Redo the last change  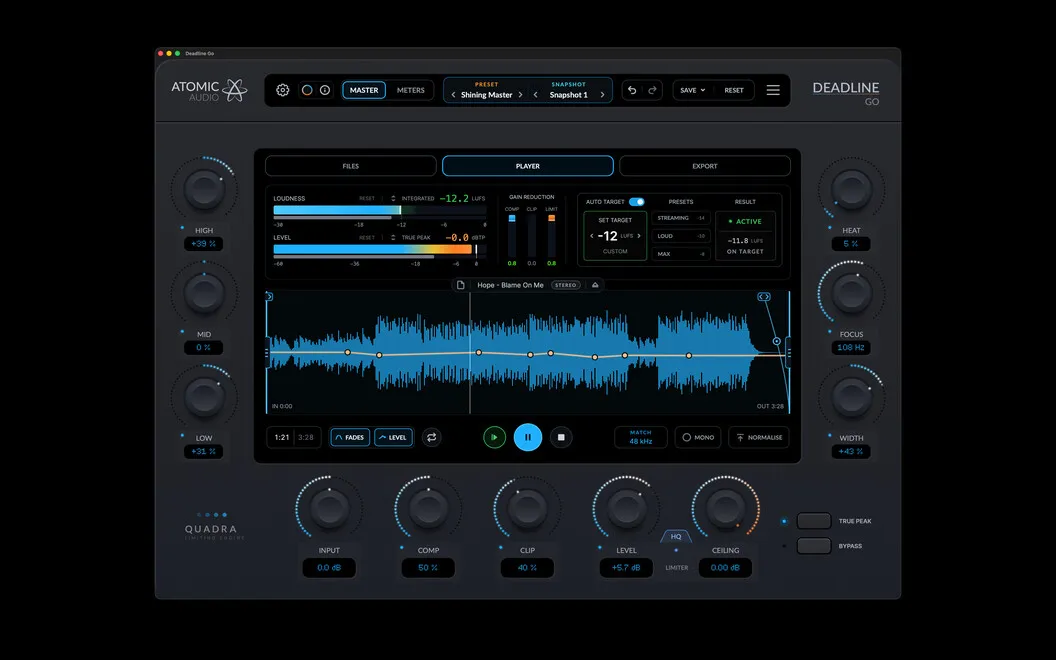[x=652, y=90]
